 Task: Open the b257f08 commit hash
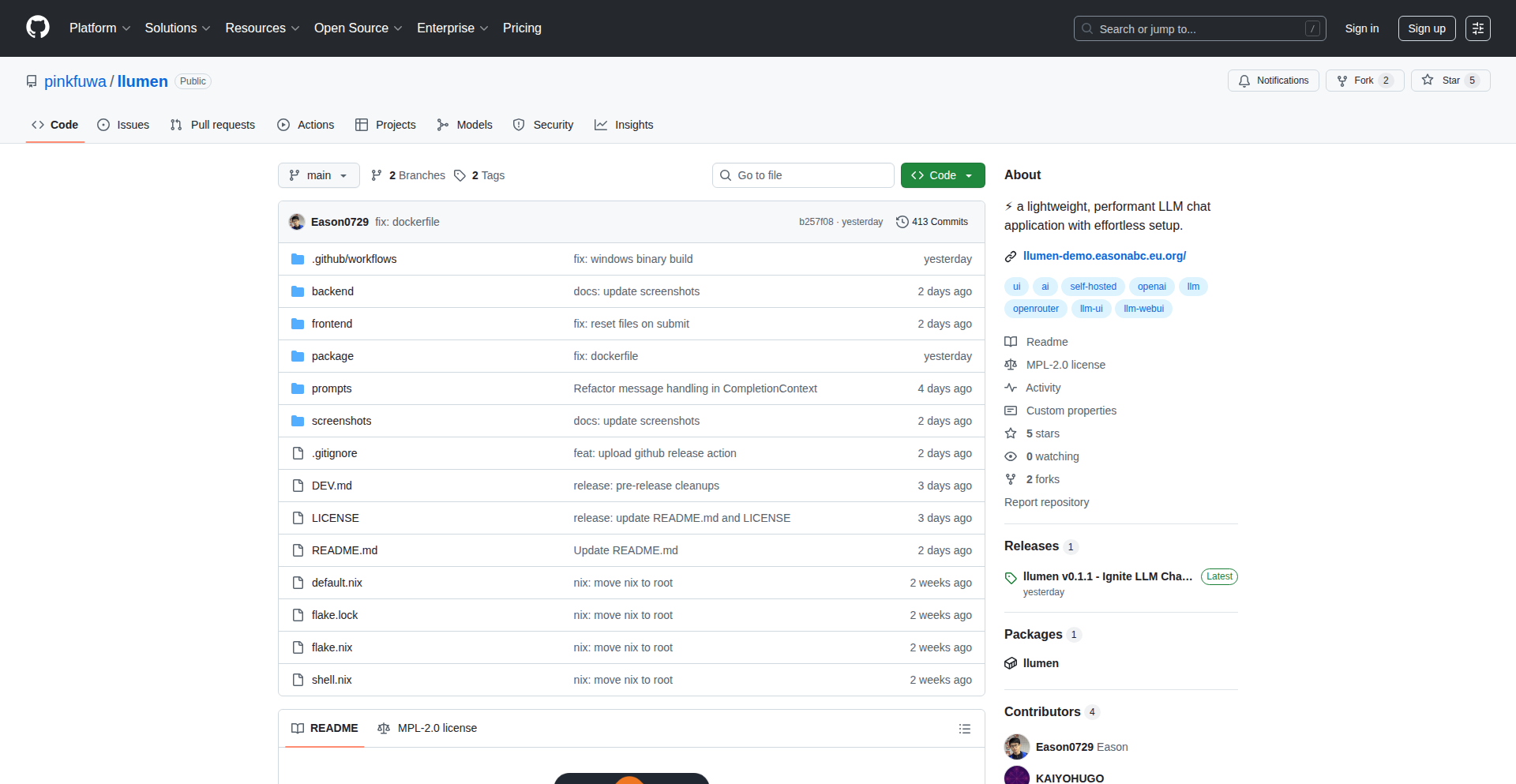click(x=816, y=222)
